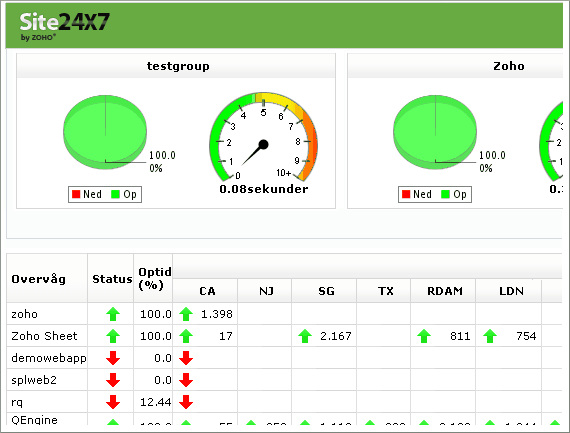The height and width of the screenshot is (433, 570).
Task: Click the Status column header
Action: pos(112,279)
